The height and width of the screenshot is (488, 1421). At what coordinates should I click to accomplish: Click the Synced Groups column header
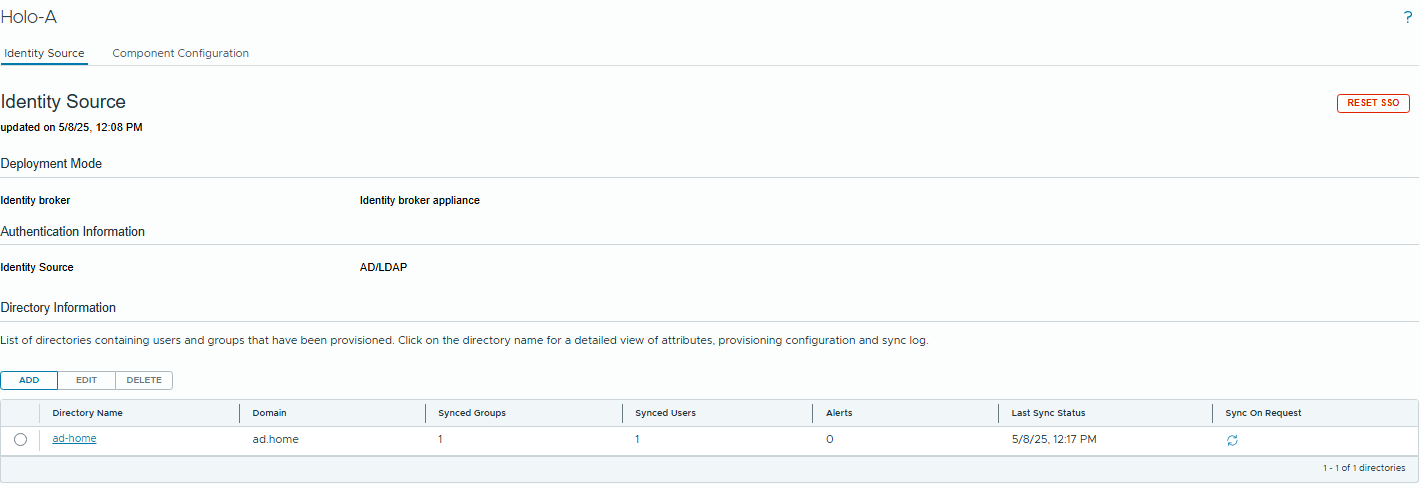tap(472, 413)
